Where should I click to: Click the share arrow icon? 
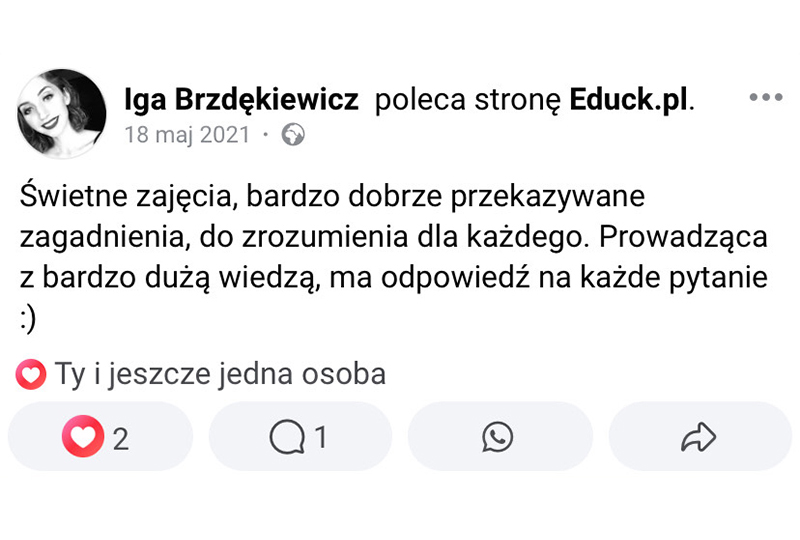(x=698, y=437)
